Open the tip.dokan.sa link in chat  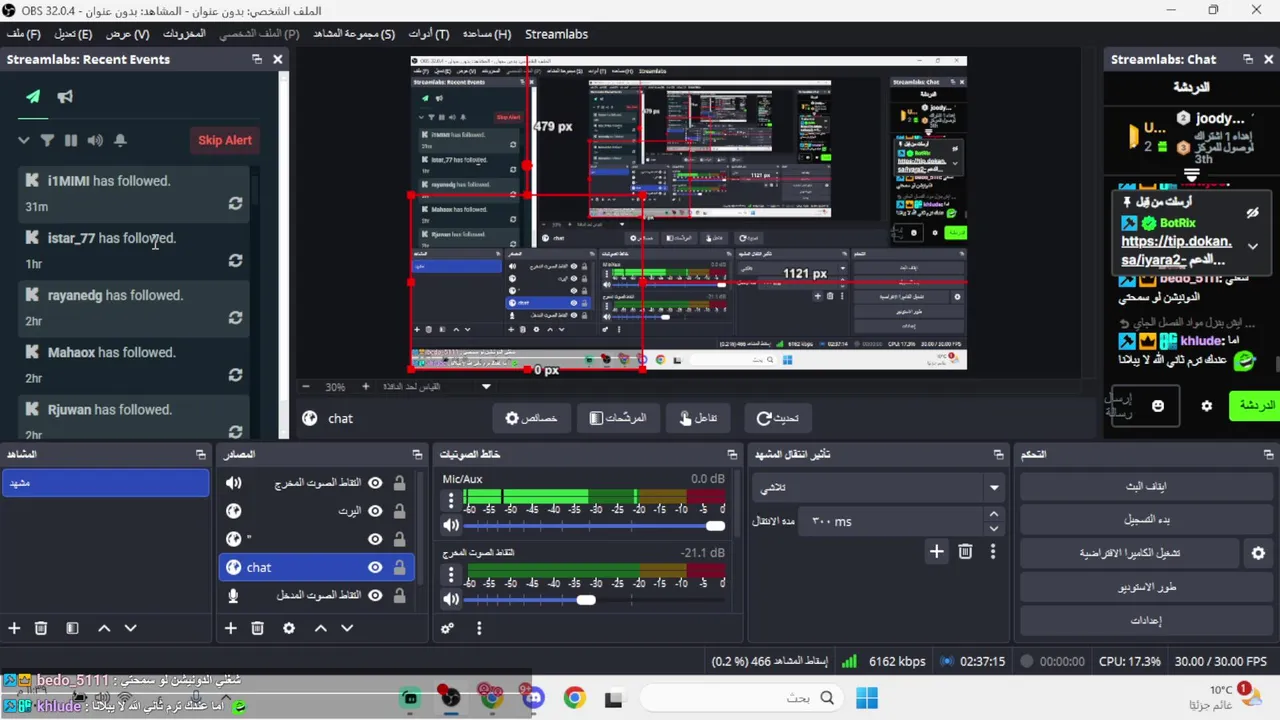pos(1176,251)
